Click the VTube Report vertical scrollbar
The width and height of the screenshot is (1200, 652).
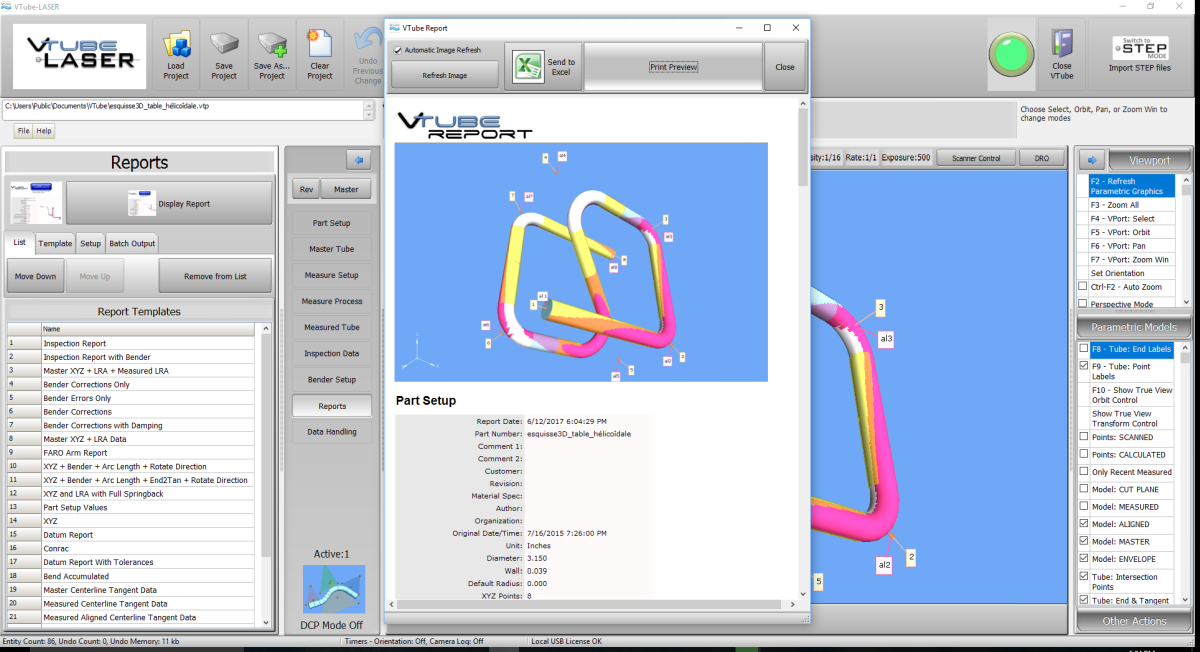(x=803, y=350)
